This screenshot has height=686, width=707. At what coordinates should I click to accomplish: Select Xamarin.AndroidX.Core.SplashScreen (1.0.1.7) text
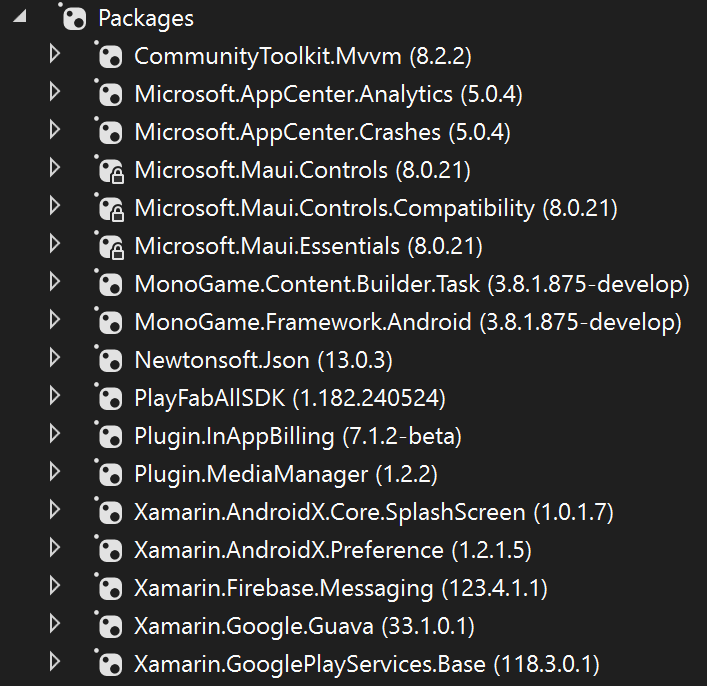(374, 512)
